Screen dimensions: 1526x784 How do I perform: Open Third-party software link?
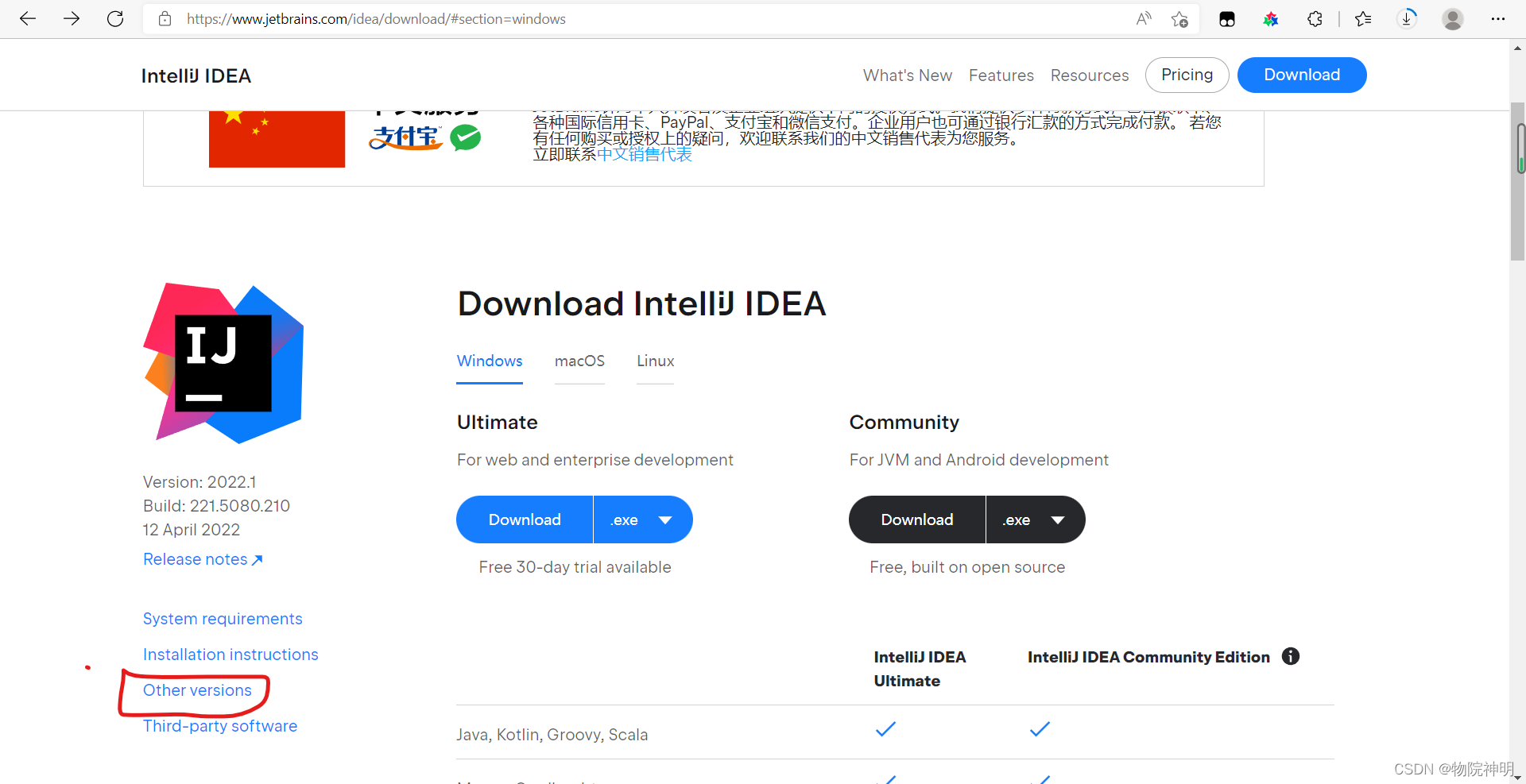[220, 726]
